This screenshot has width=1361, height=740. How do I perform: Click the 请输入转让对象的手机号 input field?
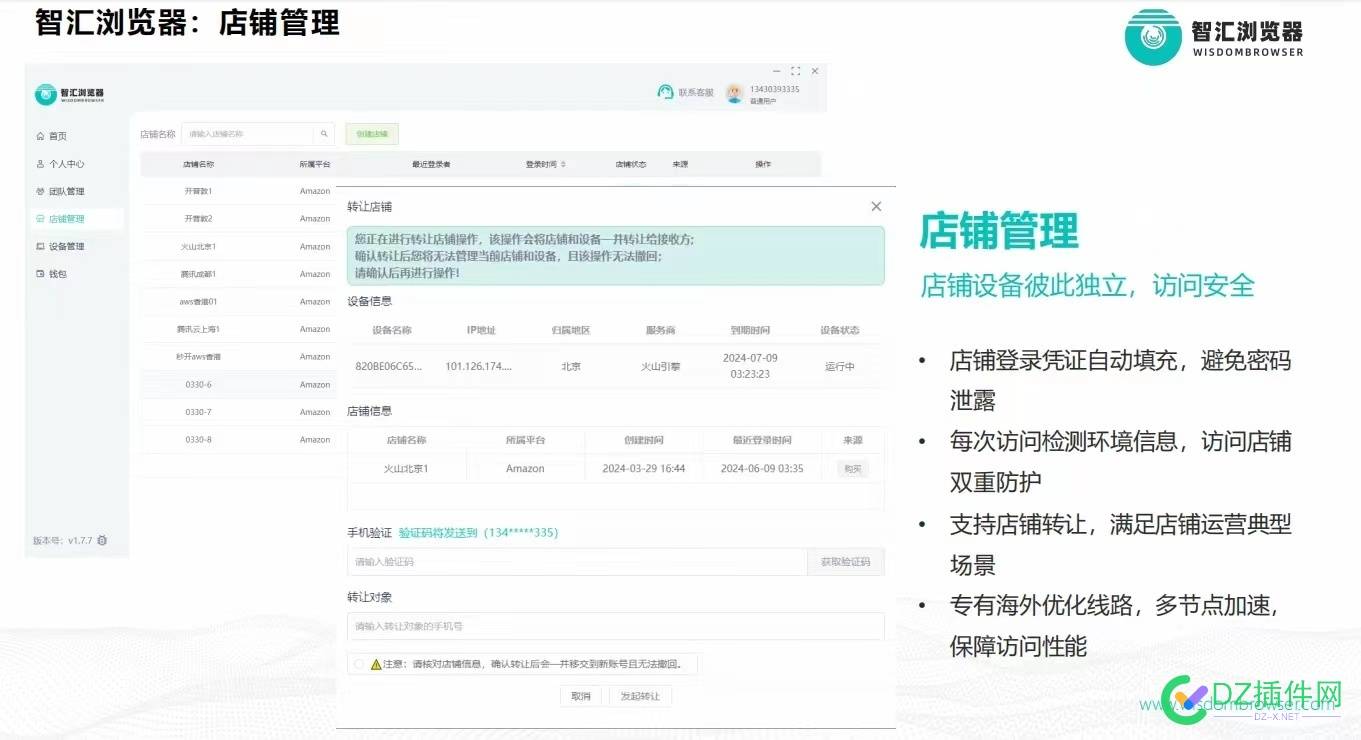click(615, 626)
